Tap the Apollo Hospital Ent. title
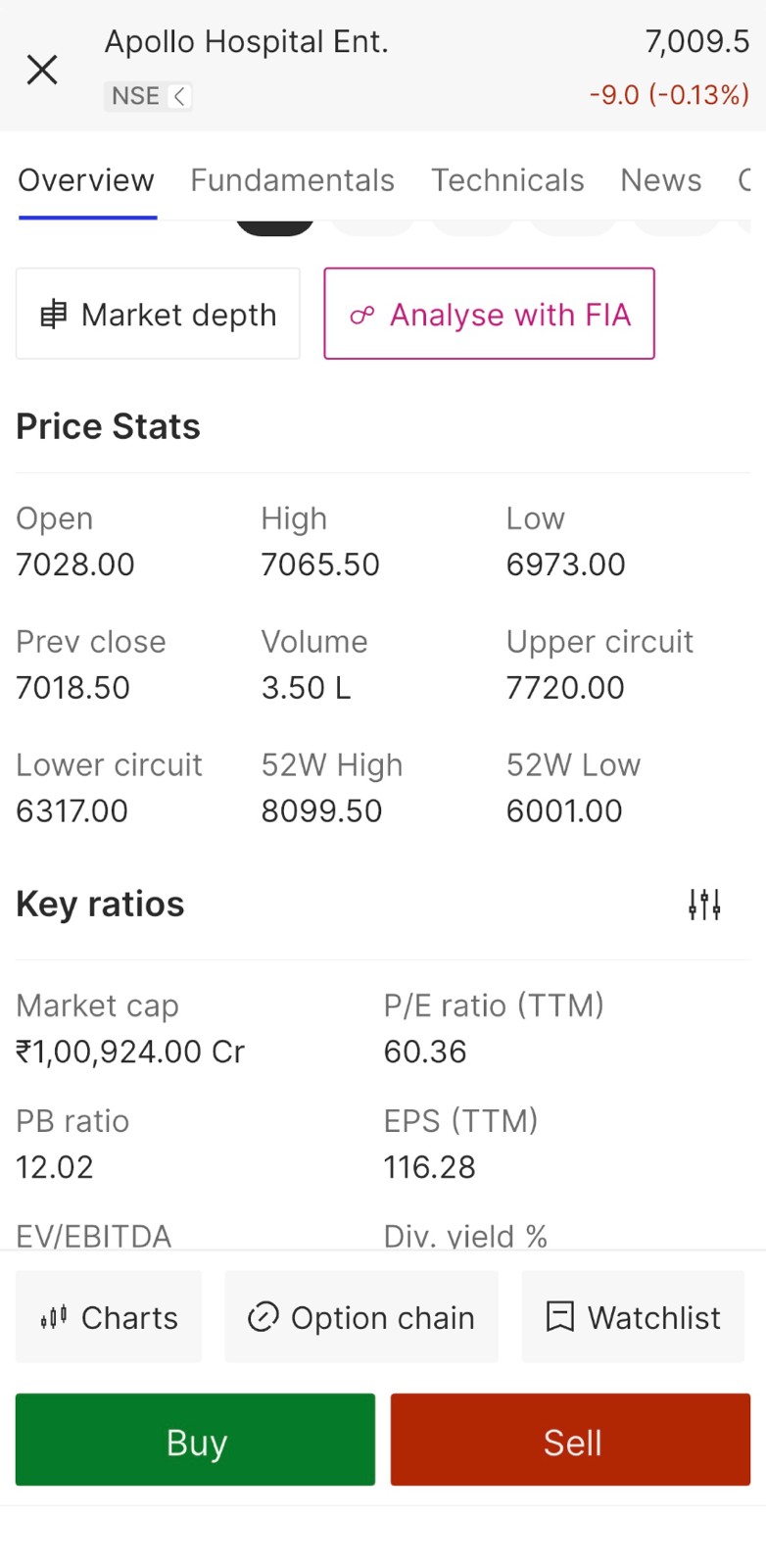The height and width of the screenshot is (1568, 766). click(247, 42)
